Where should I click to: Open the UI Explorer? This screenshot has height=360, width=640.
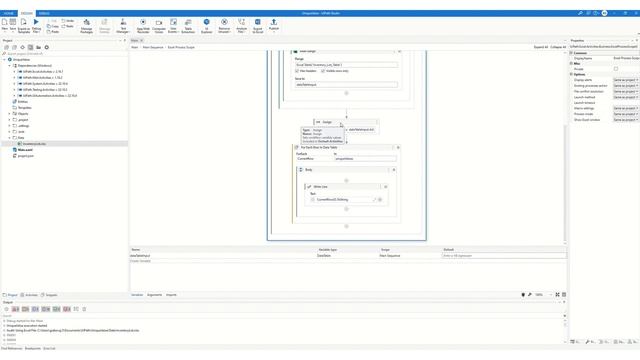pyautogui.click(x=207, y=26)
